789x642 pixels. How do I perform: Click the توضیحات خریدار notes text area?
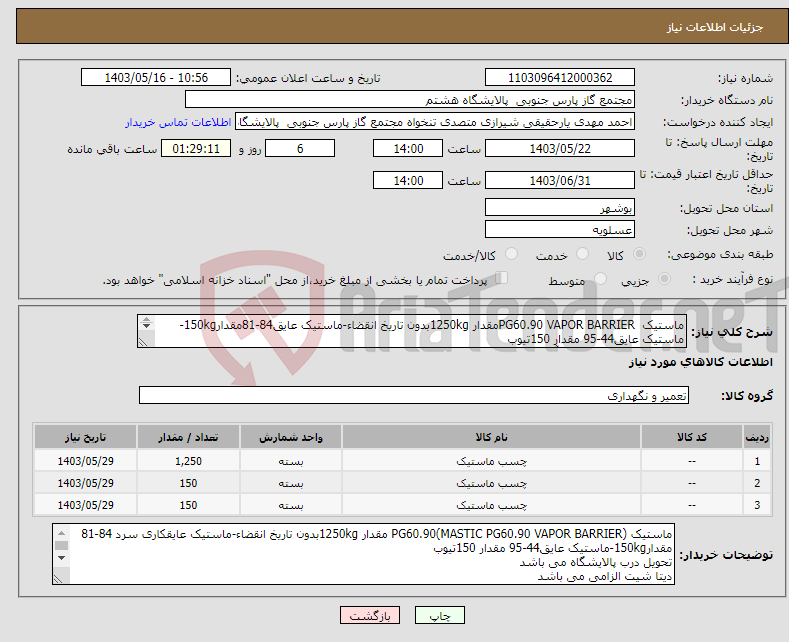pos(363,554)
